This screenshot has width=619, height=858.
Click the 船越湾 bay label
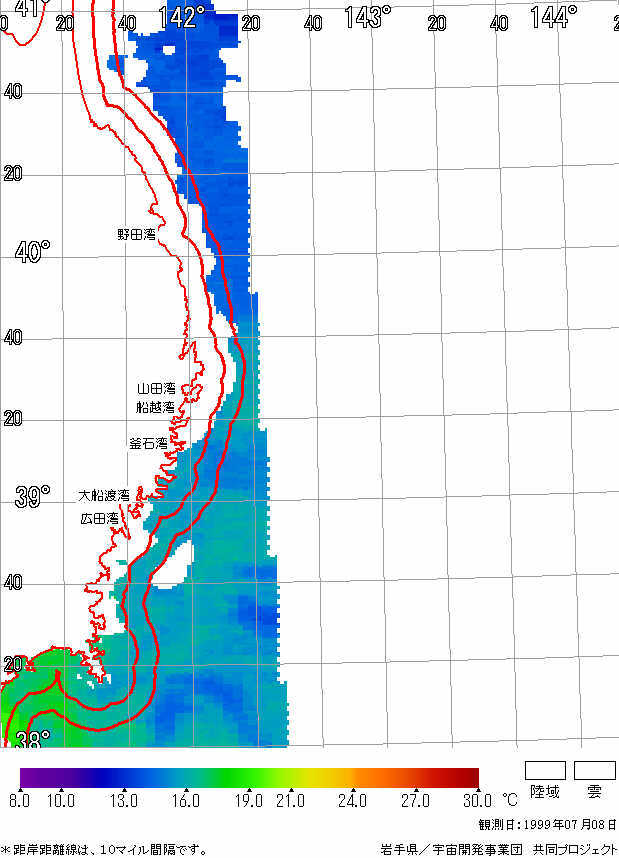pos(155,407)
